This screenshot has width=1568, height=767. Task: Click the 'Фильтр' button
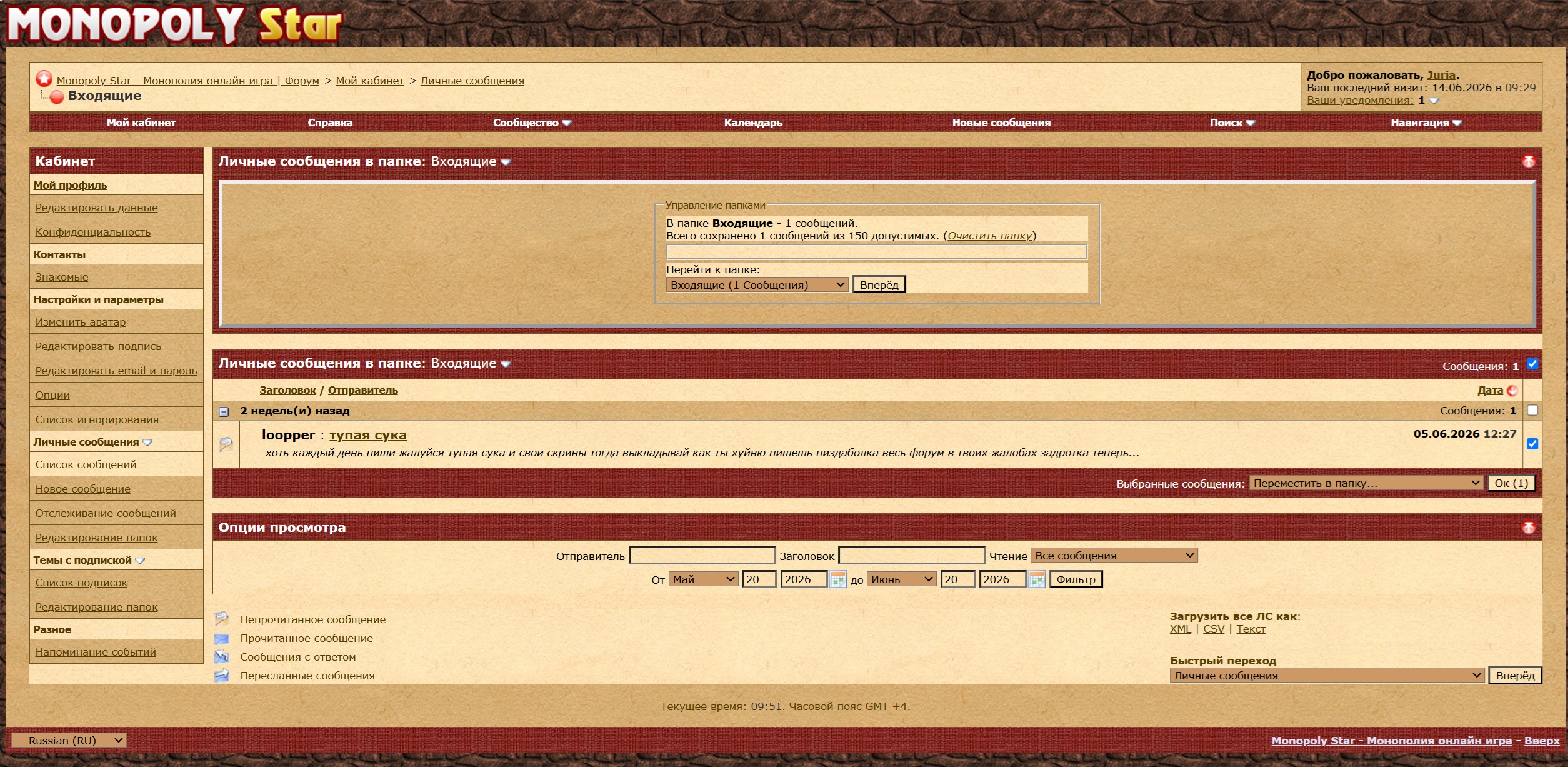click(1076, 579)
